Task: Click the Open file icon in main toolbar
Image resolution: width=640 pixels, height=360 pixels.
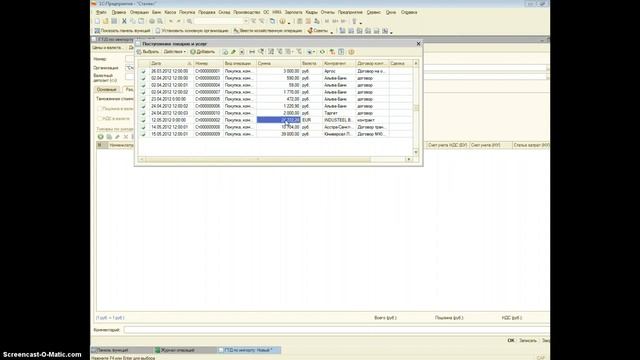Action: 106,21
